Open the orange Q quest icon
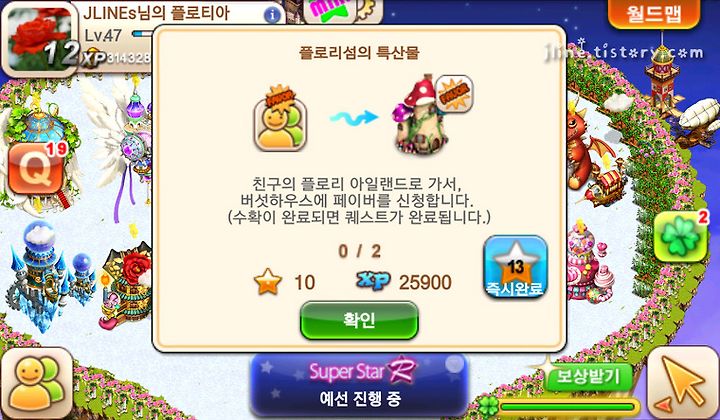The image size is (720, 420). tap(37, 168)
